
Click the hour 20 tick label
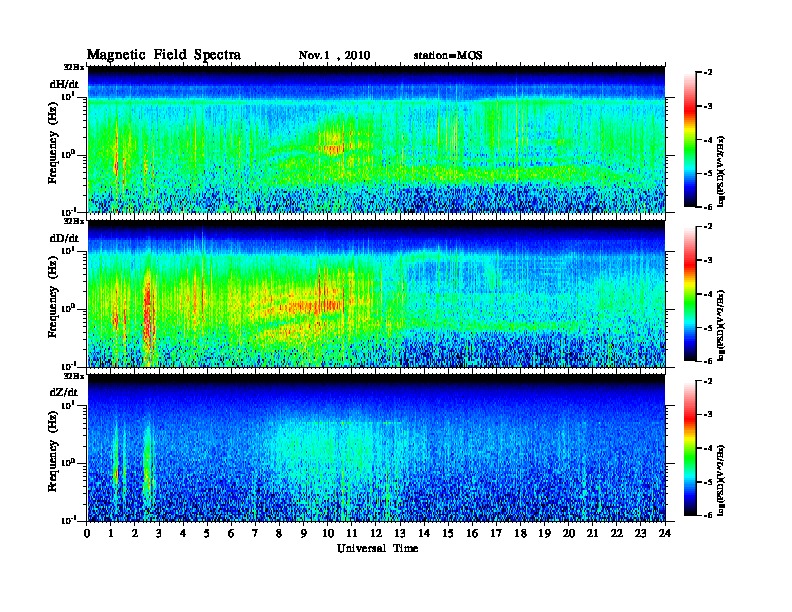pos(569,534)
